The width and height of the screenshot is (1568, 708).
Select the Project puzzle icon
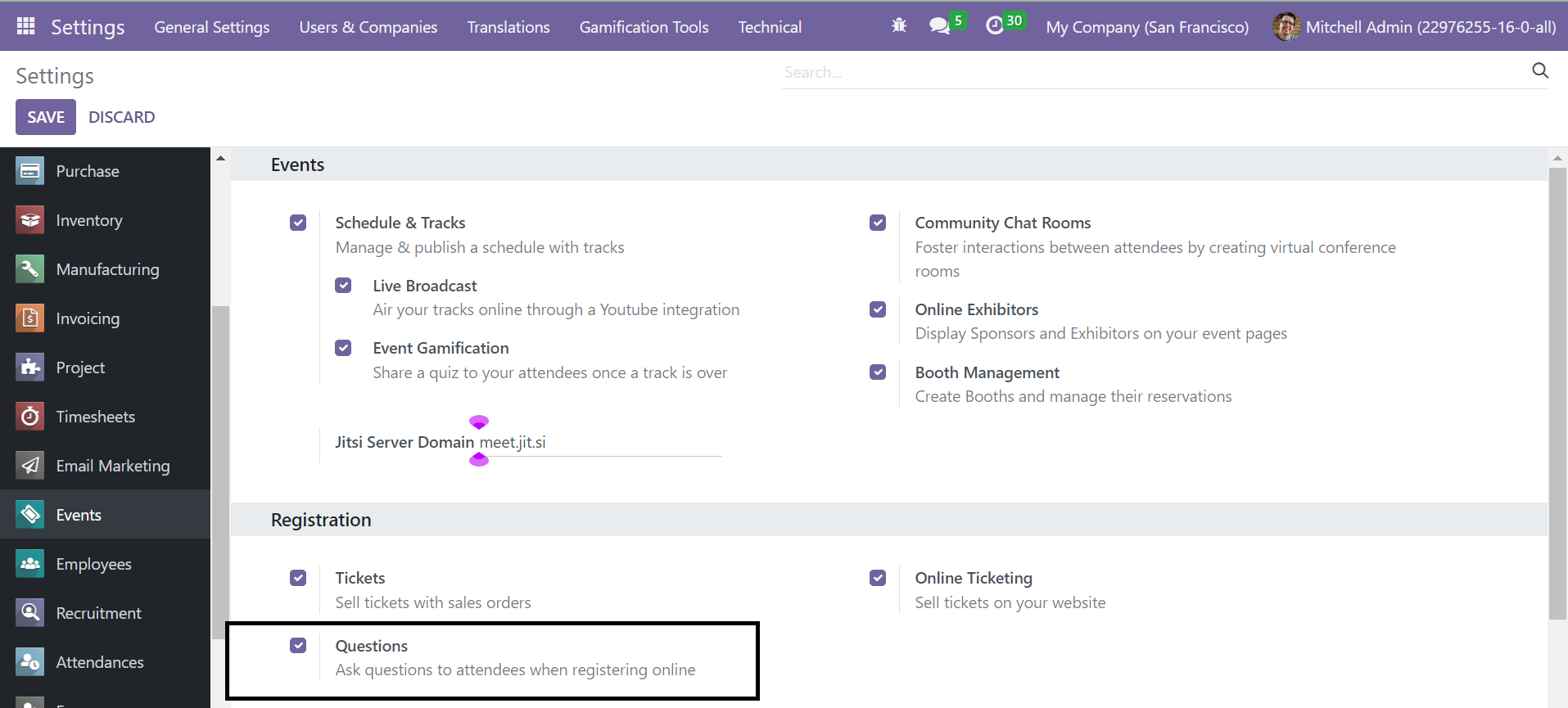point(30,368)
